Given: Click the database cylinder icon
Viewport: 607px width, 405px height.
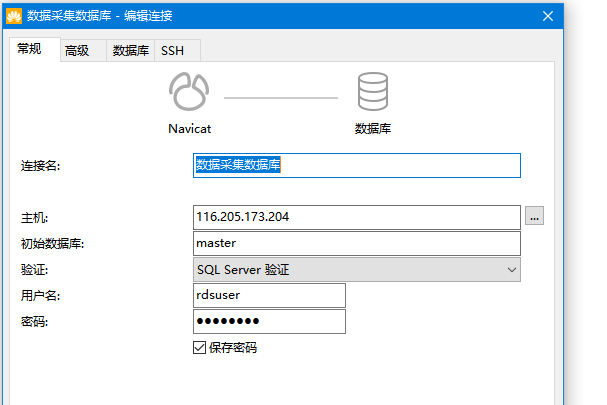Looking at the screenshot, I should (x=373, y=91).
